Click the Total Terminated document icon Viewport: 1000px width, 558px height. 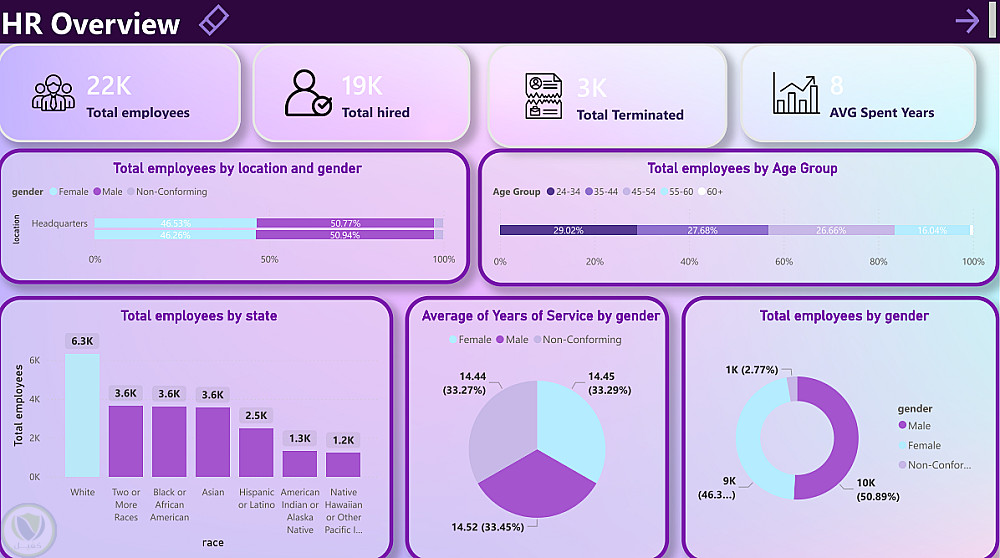(544, 96)
